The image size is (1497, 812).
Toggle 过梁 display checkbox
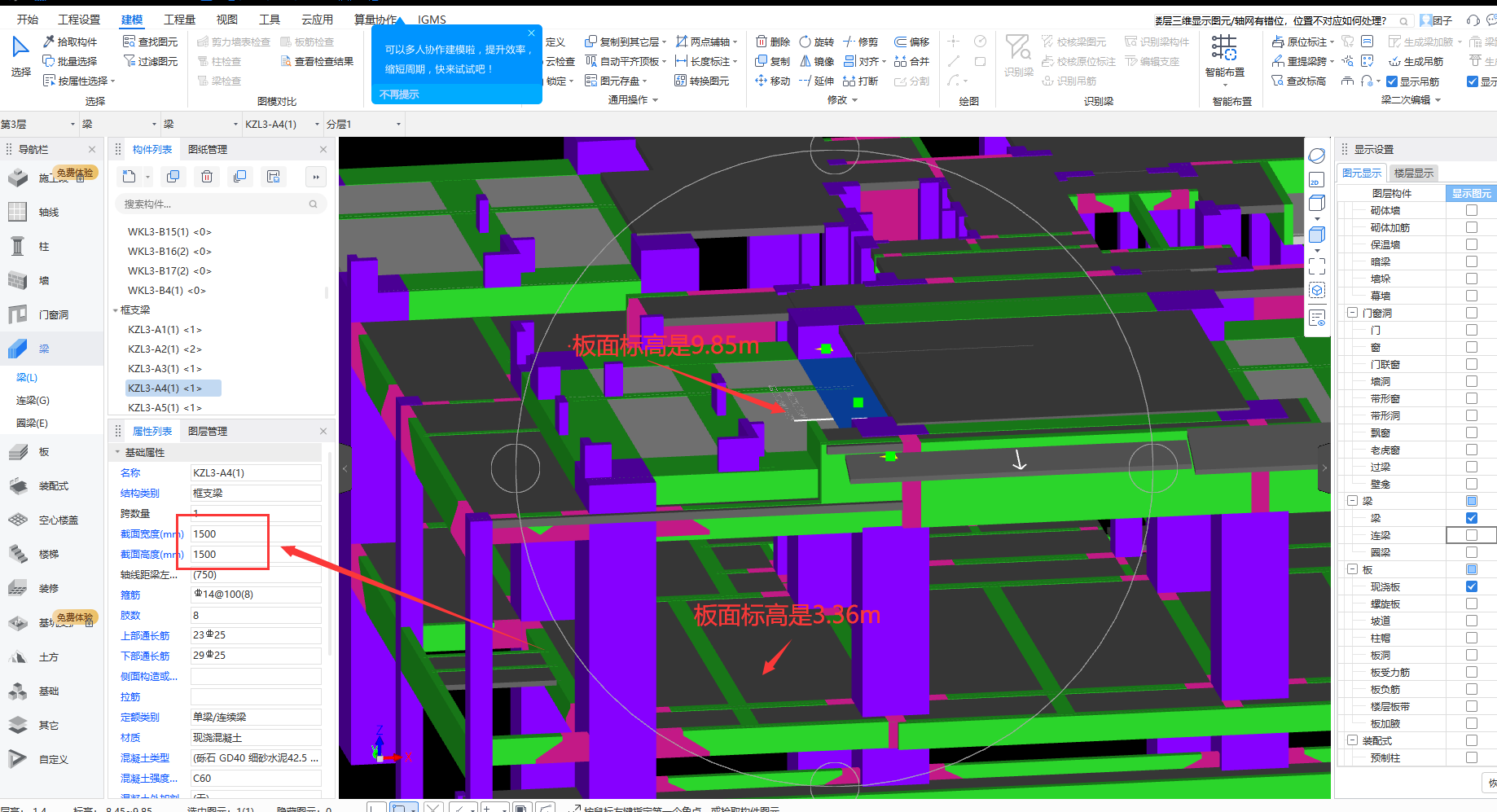(x=1472, y=467)
